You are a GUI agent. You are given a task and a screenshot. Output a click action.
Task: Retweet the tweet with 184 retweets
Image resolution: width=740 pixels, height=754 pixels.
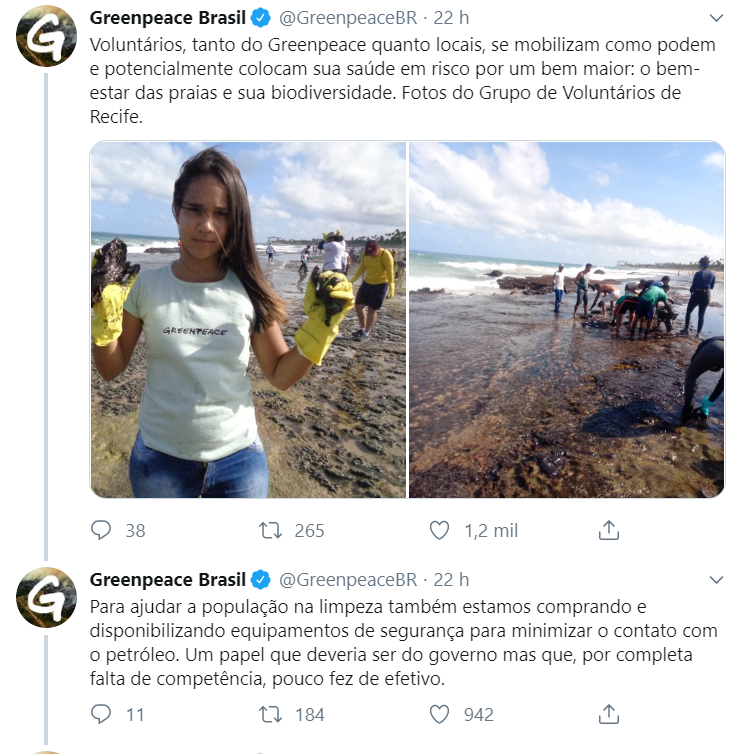tap(270, 714)
